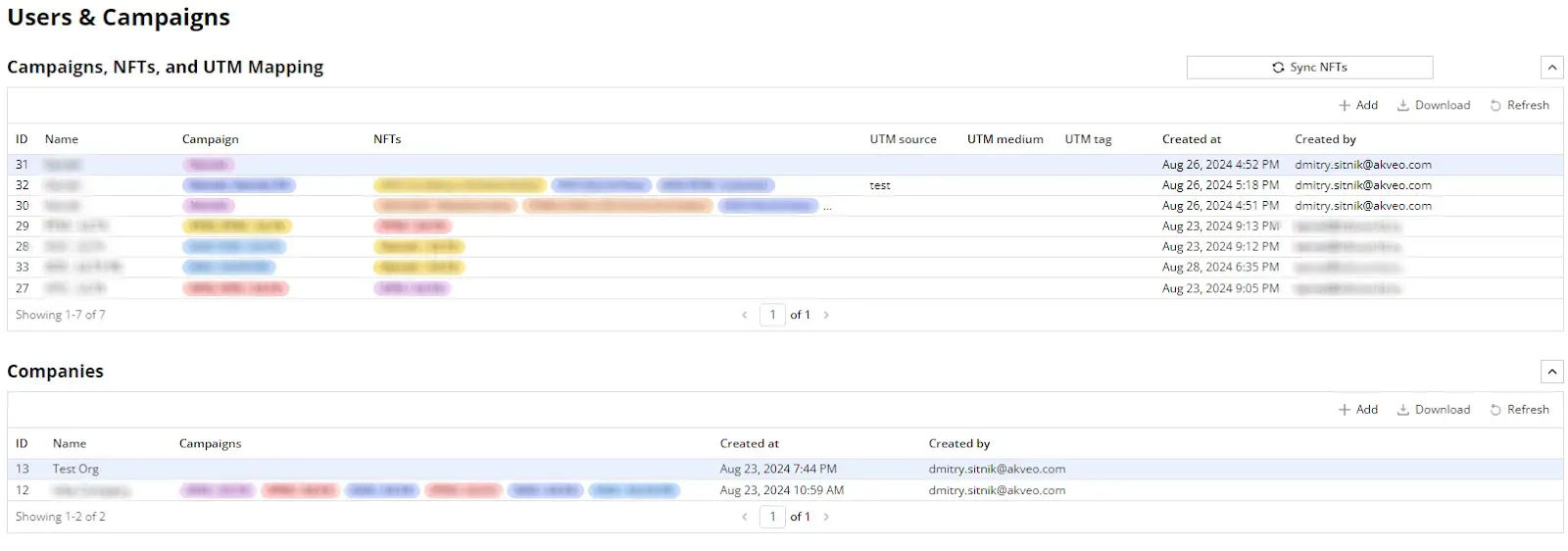1568x551 pixels.
Task: Click the Sync NFTs button
Action: [1309, 67]
